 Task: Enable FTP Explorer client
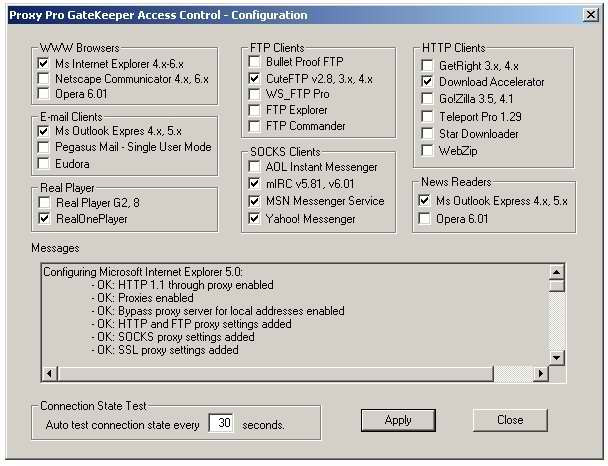click(x=254, y=110)
